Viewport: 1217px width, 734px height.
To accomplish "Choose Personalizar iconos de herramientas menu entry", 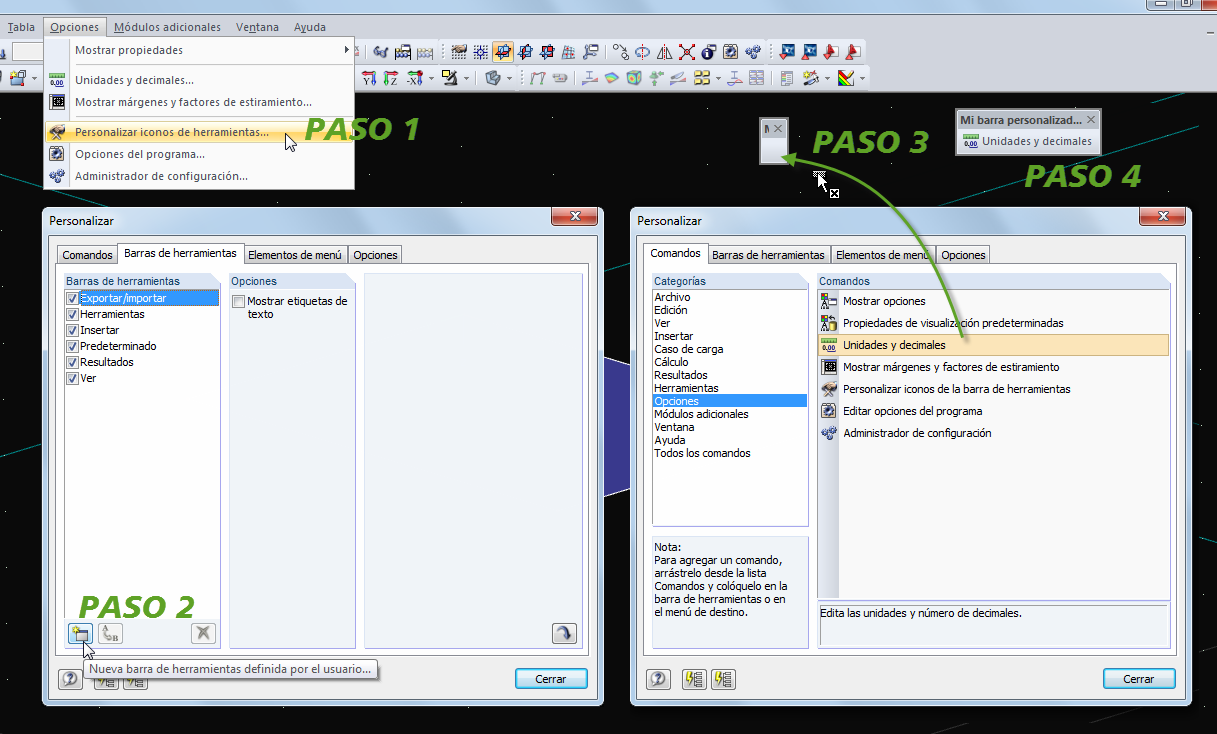I will point(200,132).
